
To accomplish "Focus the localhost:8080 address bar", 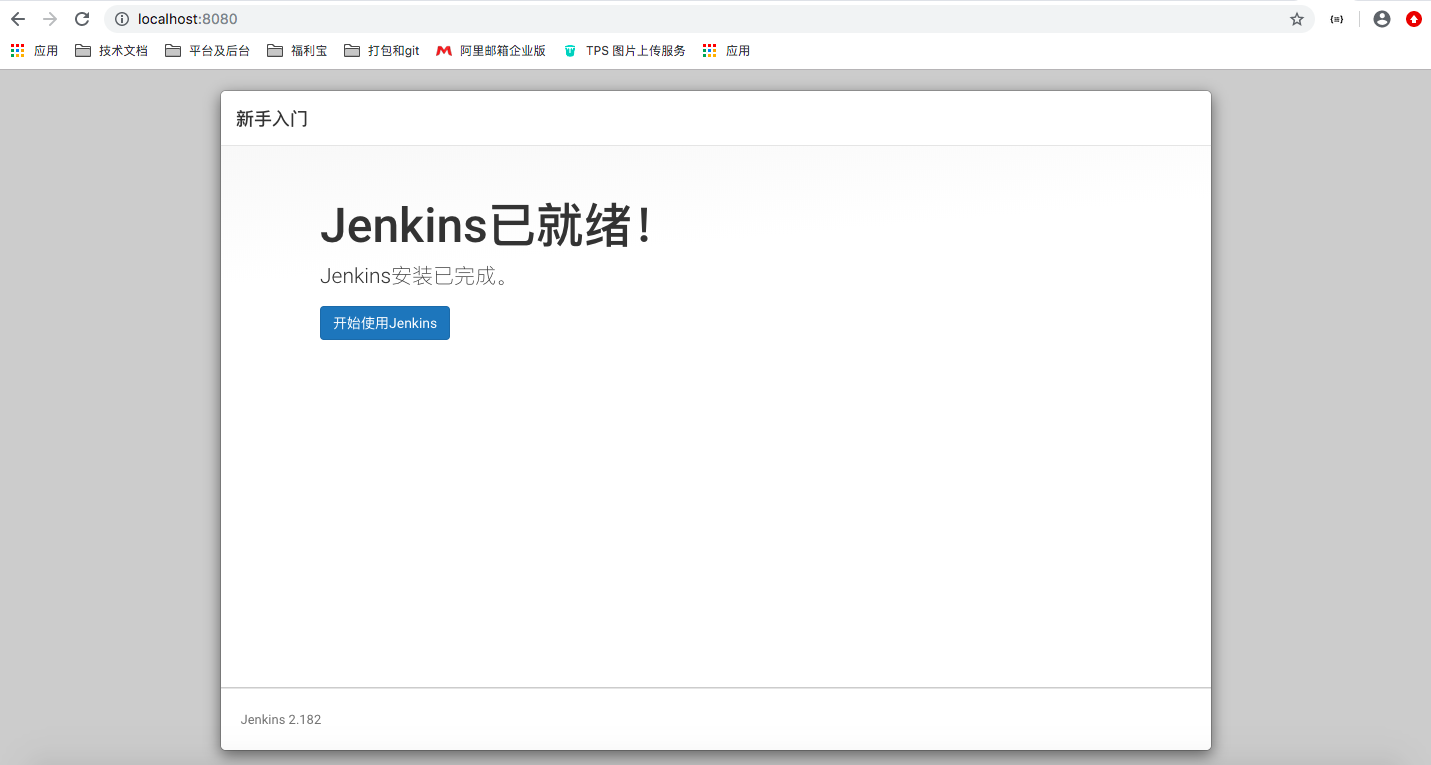I will tap(709, 19).
